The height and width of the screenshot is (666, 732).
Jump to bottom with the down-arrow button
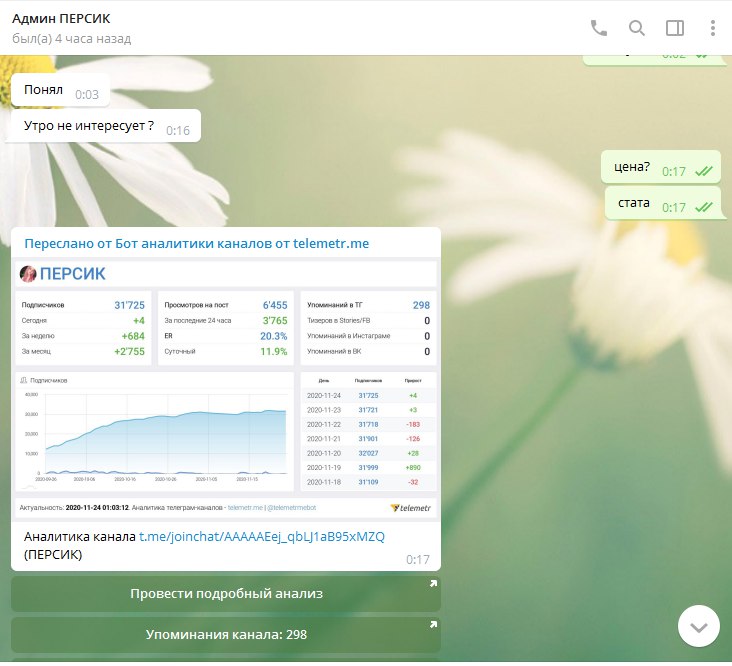point(698,626)
